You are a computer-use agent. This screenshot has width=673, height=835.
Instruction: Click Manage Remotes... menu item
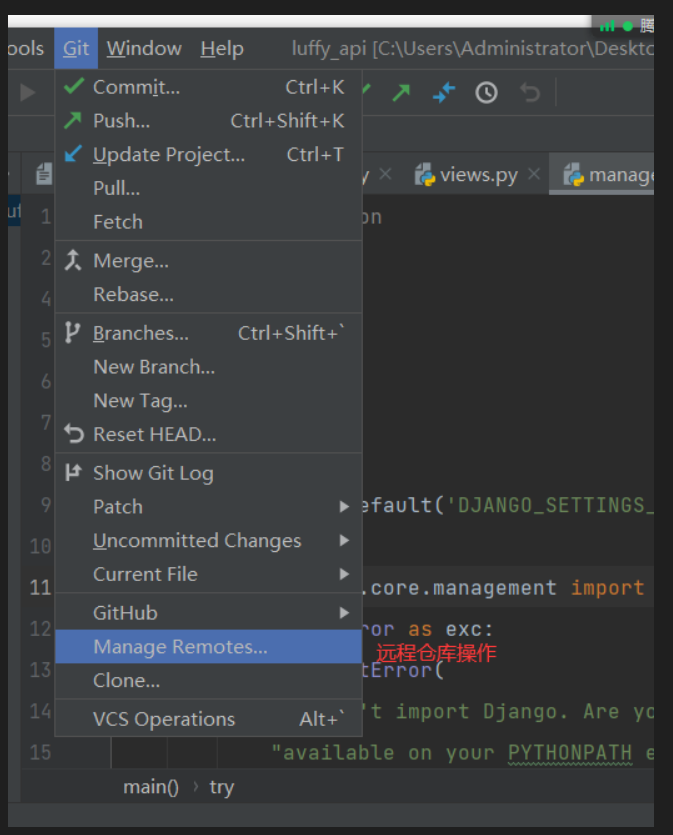click(x=180, y=647)
